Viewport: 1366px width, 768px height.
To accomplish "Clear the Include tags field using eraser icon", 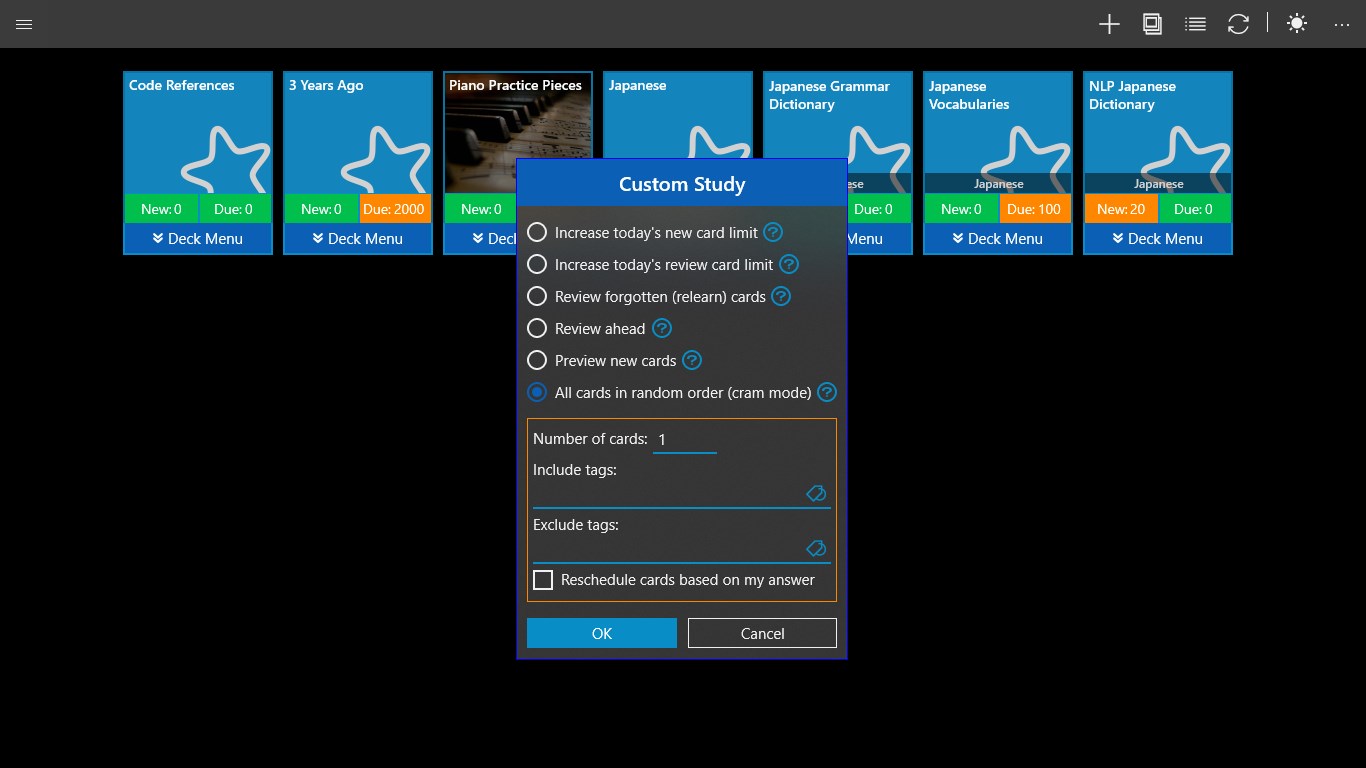I will [x=816, y=493].
